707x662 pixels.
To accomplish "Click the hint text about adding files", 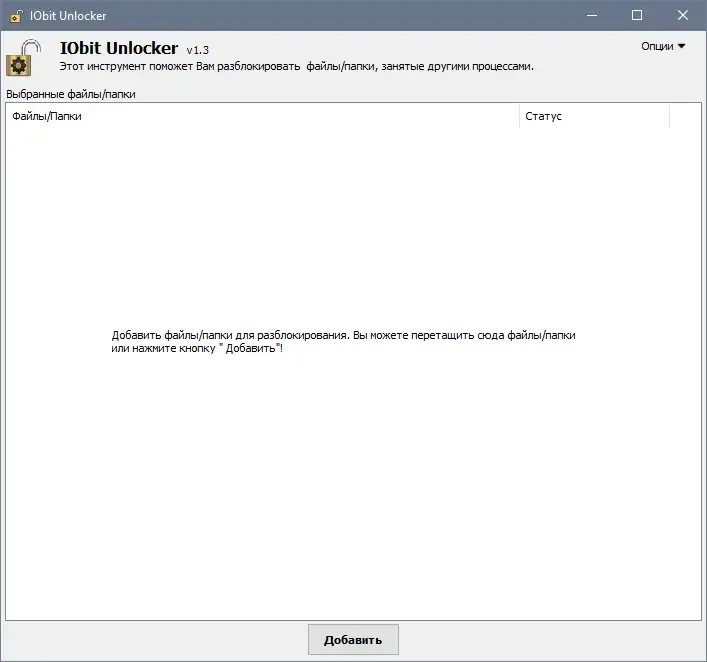I will tap(343, 342).
